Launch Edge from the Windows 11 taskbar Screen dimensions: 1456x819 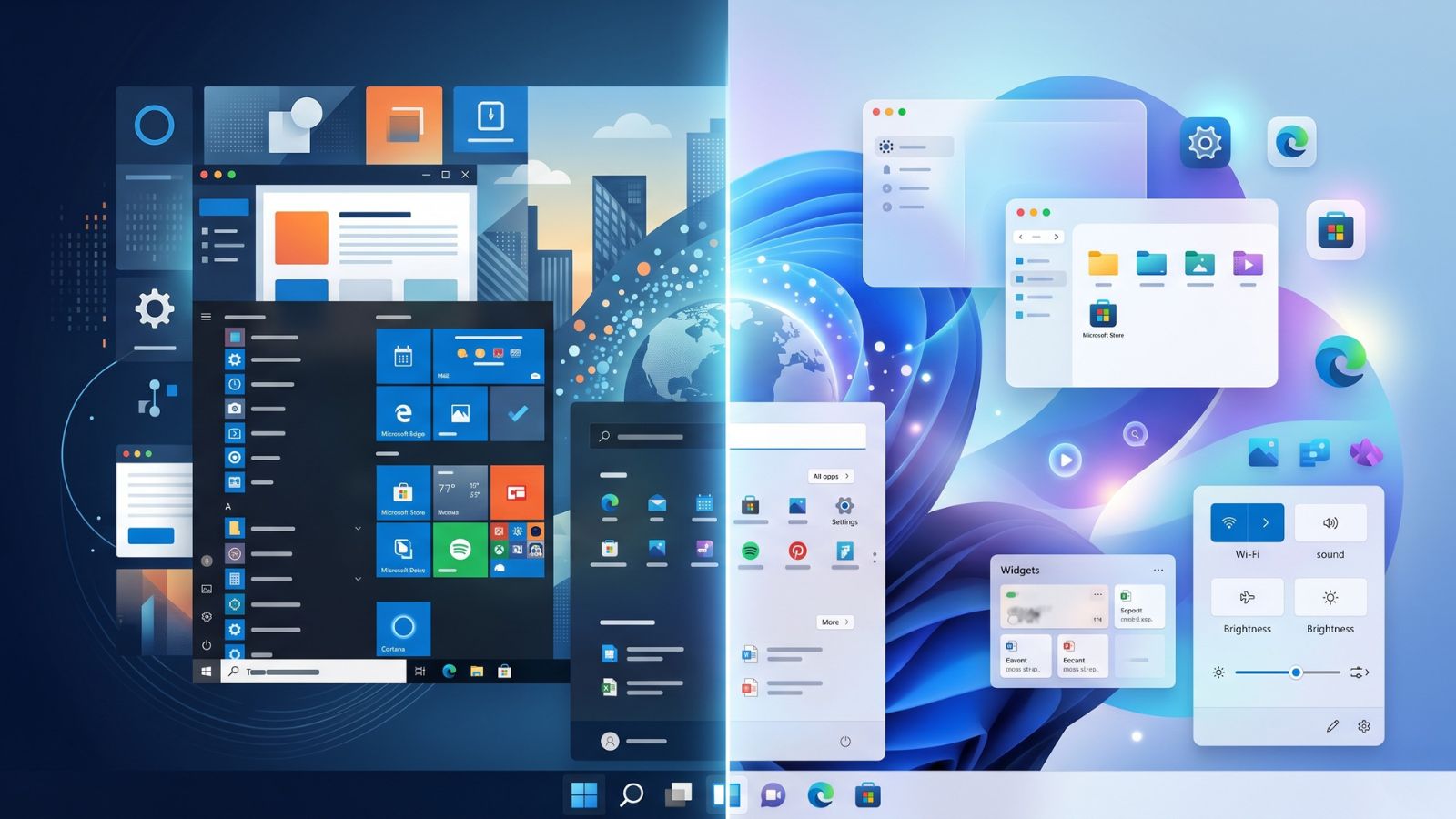(821, 795)
